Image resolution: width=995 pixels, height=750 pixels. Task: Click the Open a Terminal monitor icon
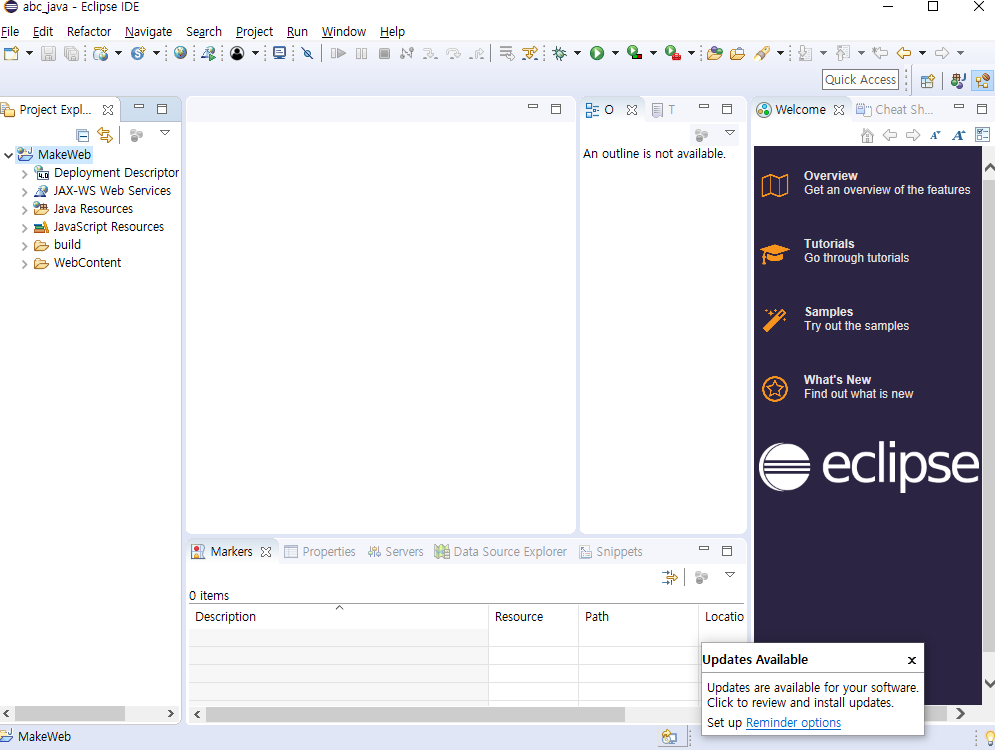279,53
